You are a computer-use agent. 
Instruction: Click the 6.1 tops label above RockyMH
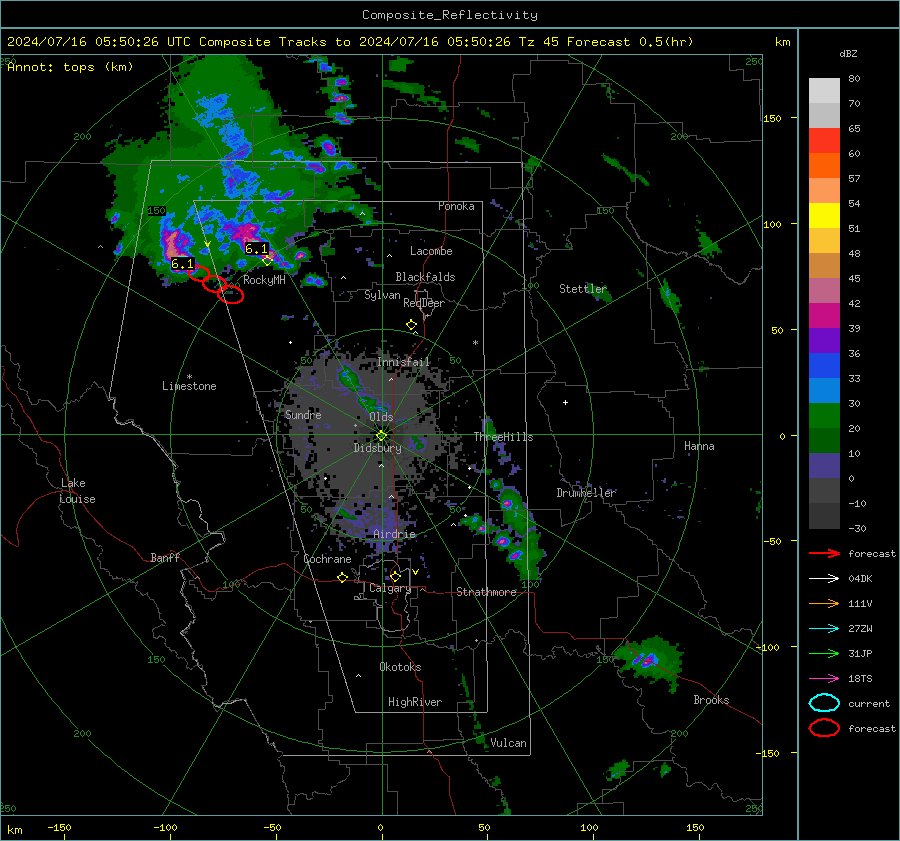[x=256, y=249]
